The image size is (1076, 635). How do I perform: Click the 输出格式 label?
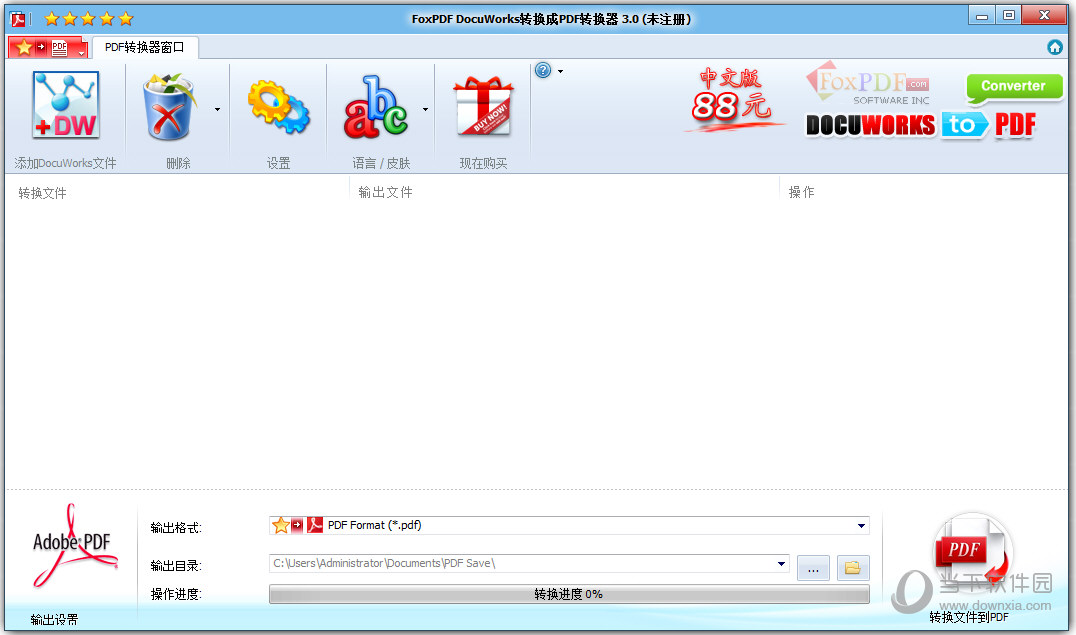pyautogui.click(x=176, y=528)
